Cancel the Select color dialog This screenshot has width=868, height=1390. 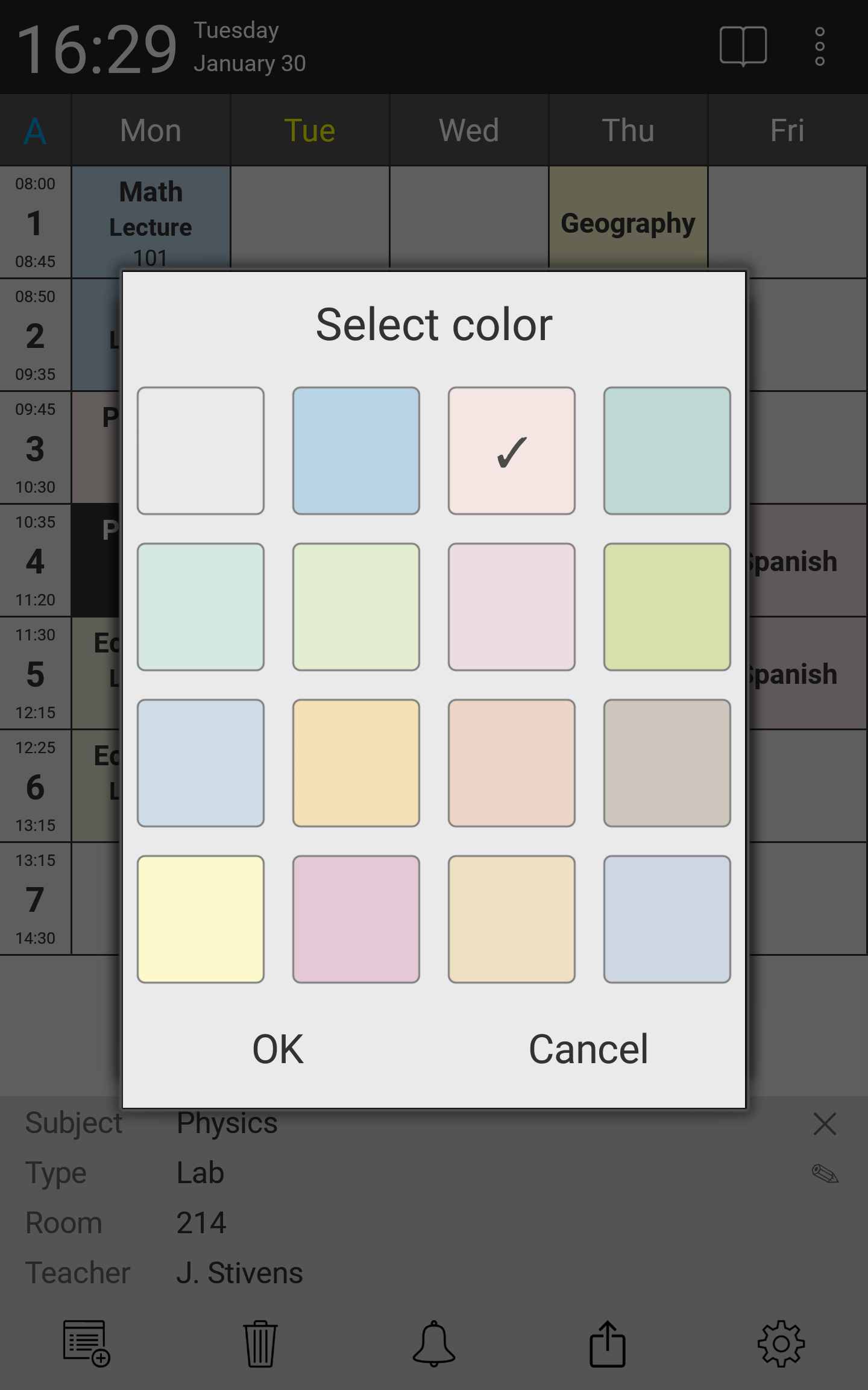click(x=588, y=1049)
